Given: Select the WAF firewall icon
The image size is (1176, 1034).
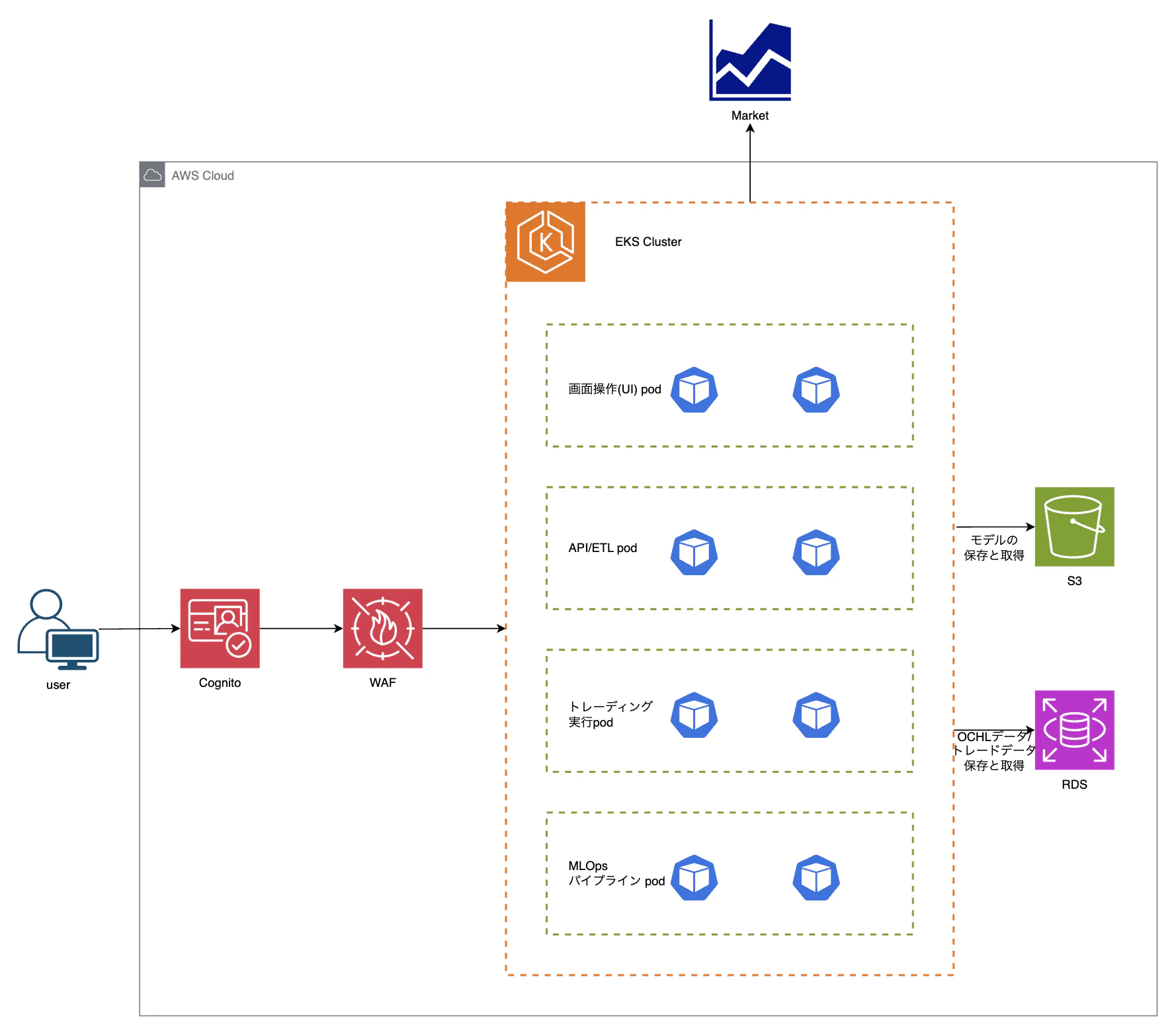Looking at the screenshot, I should click(x=382, y=628).
